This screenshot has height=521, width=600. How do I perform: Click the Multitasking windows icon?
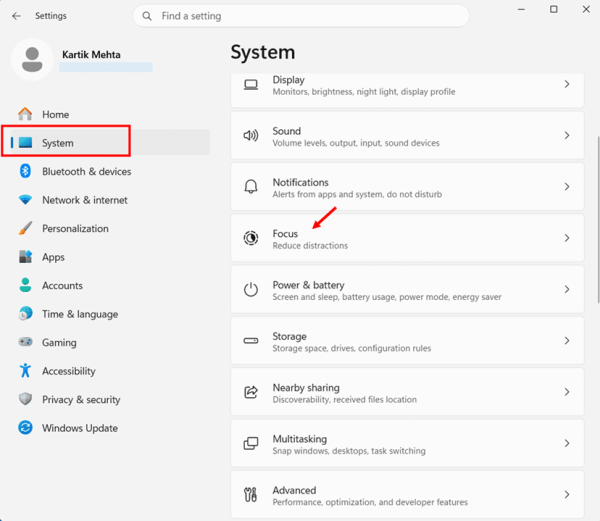251,443
